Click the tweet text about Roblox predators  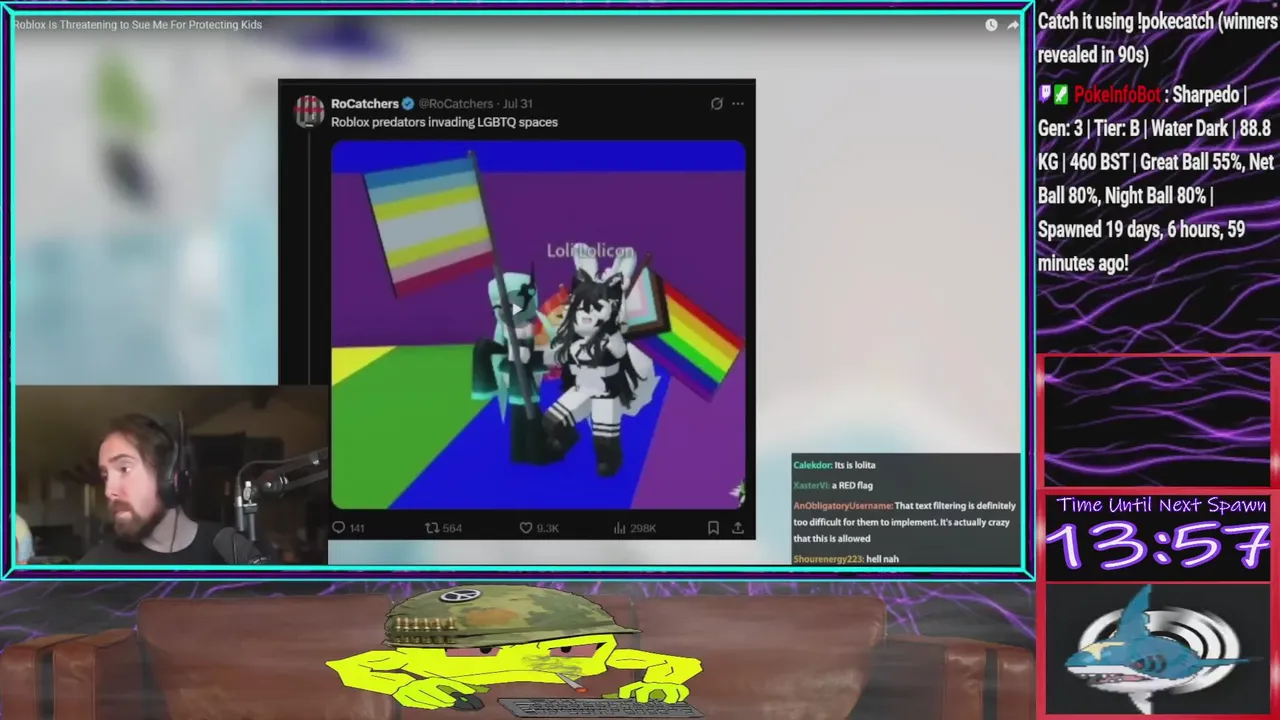point(444,122)
